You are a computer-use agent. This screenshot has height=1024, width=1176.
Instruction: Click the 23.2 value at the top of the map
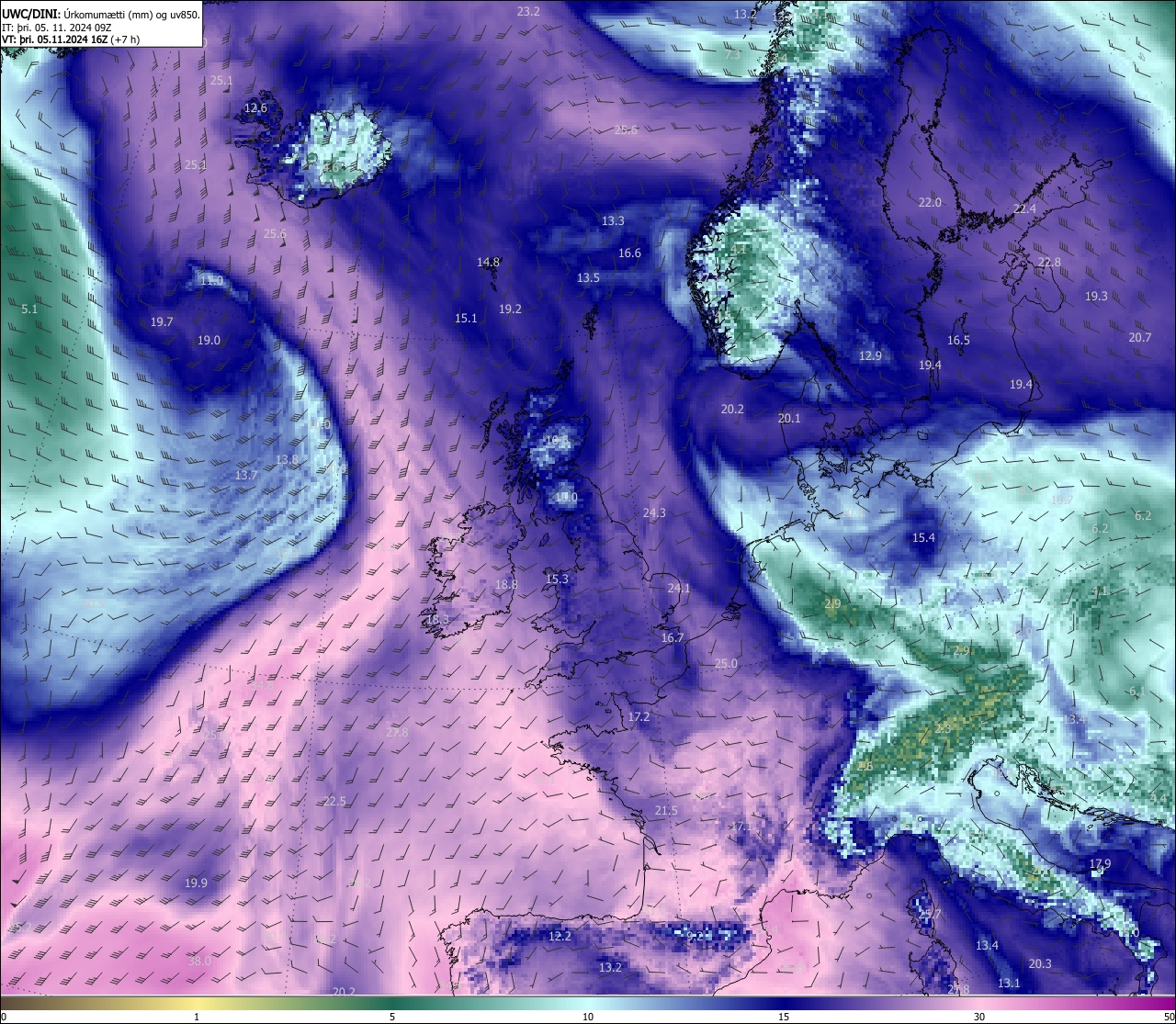(528, 11)
